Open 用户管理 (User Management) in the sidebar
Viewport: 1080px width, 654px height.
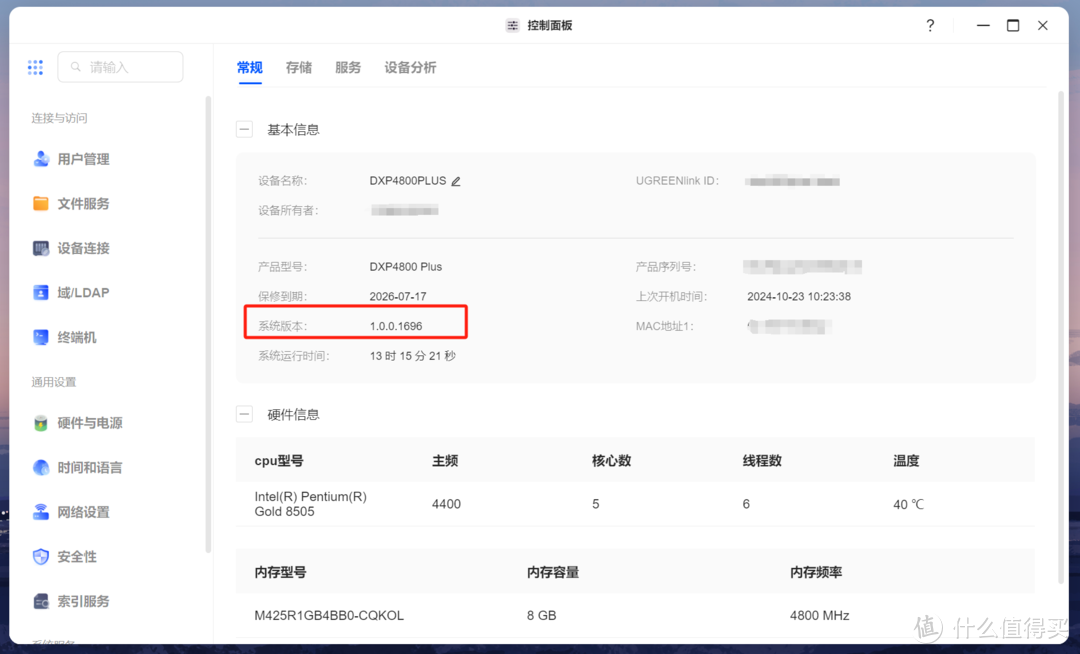click(84, 158)
